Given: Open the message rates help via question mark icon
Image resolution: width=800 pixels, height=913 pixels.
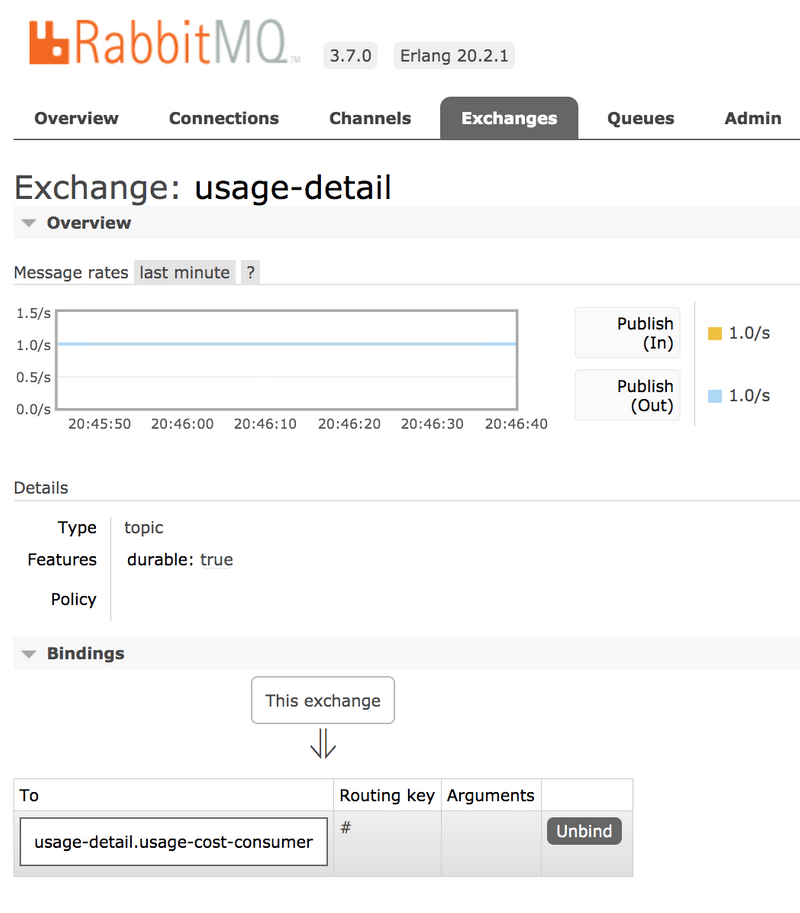Looking at the screenshot, I should click(x=249, y=271).
